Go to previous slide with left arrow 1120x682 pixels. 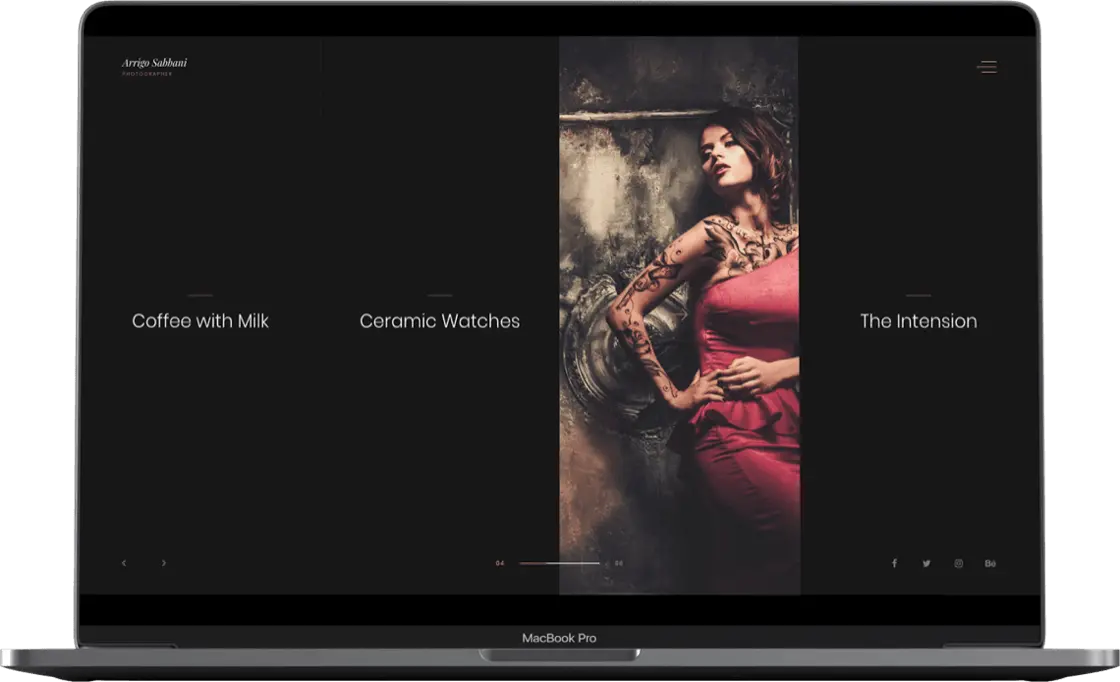[x=124, y=563]
